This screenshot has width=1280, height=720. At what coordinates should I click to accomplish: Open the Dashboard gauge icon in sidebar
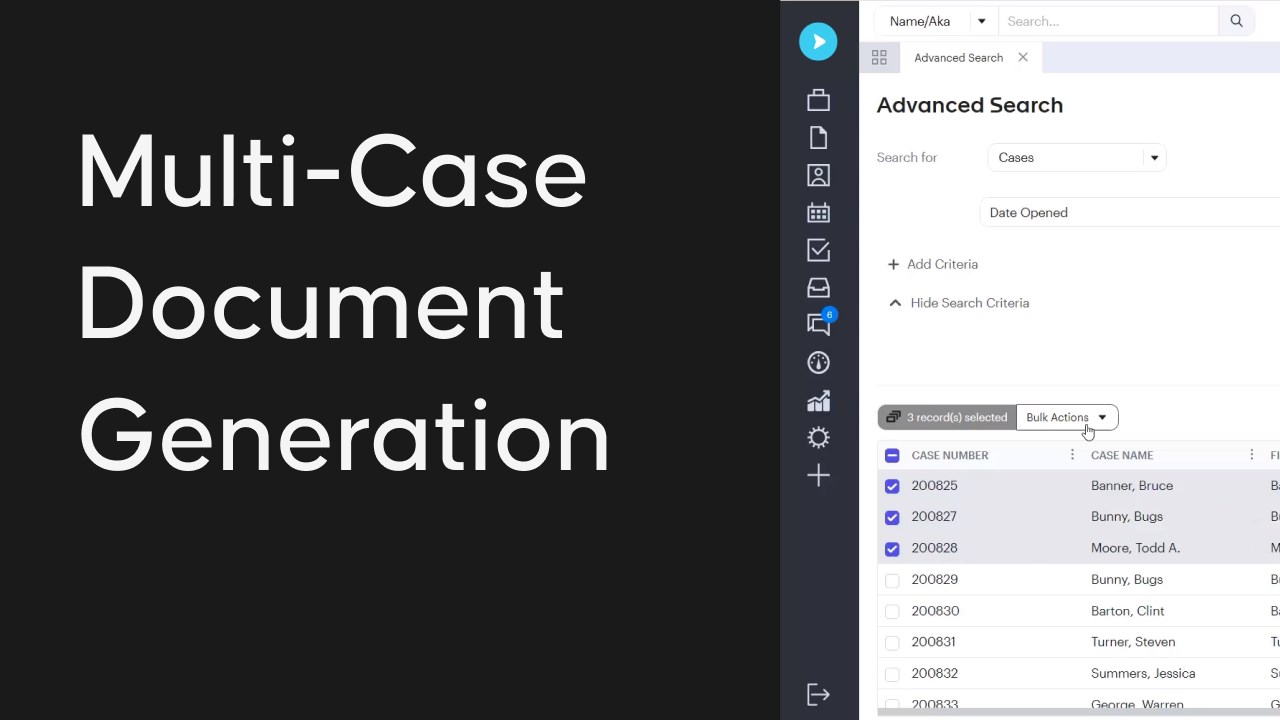click(818, 363)
